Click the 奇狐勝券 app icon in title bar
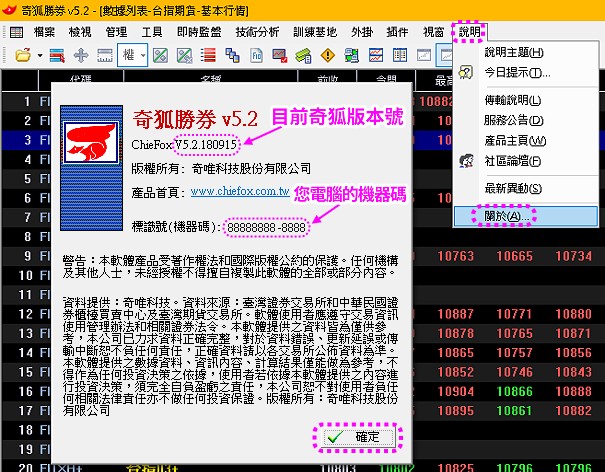Screen dimensions: 605x472 [x=9, y=10]
